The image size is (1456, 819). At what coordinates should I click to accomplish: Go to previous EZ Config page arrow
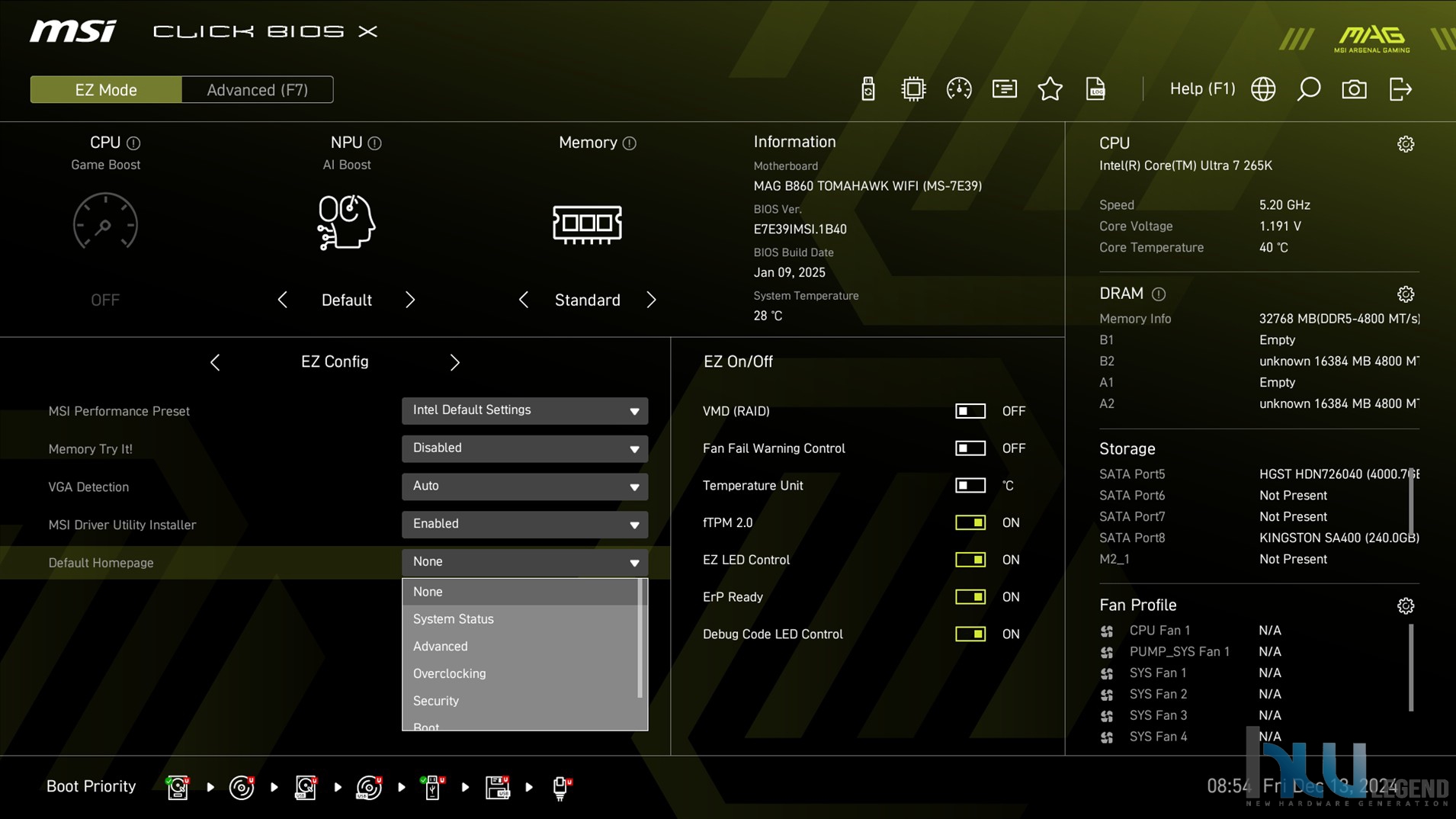pos(215,362)
